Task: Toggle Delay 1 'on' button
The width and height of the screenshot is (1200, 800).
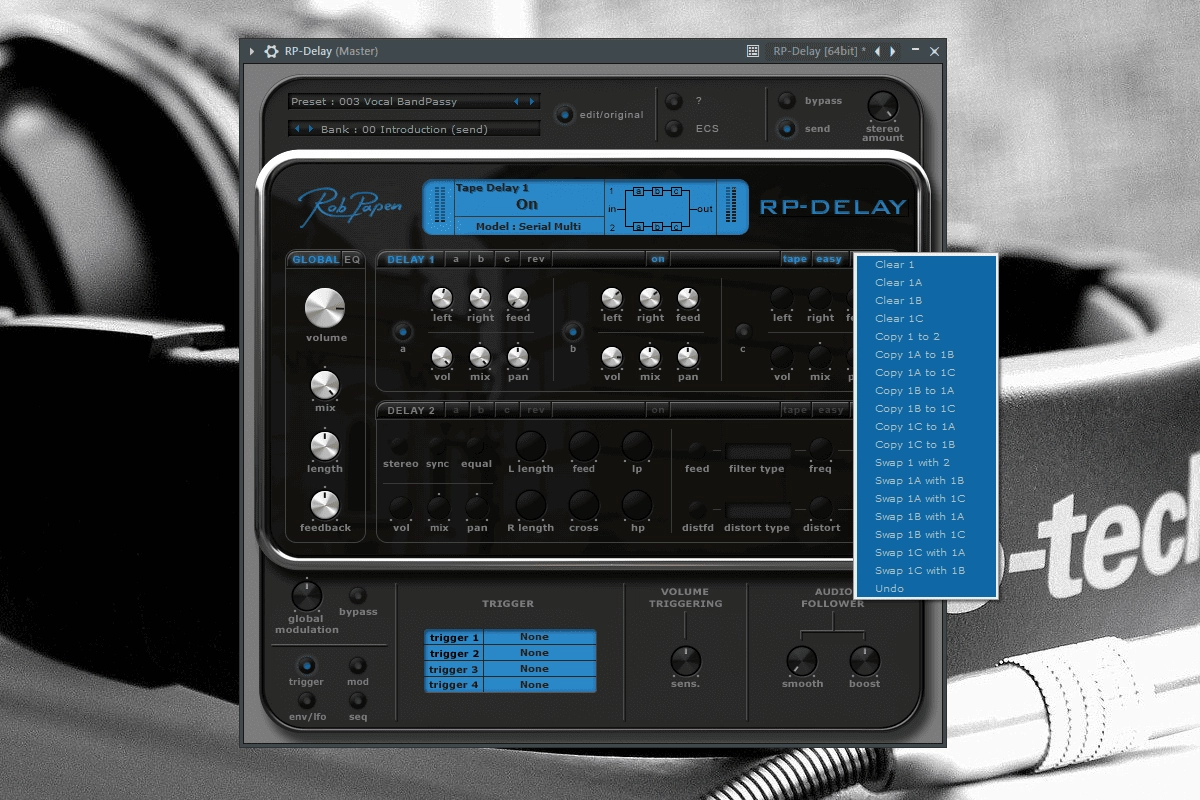Action: tap(657, 260)
